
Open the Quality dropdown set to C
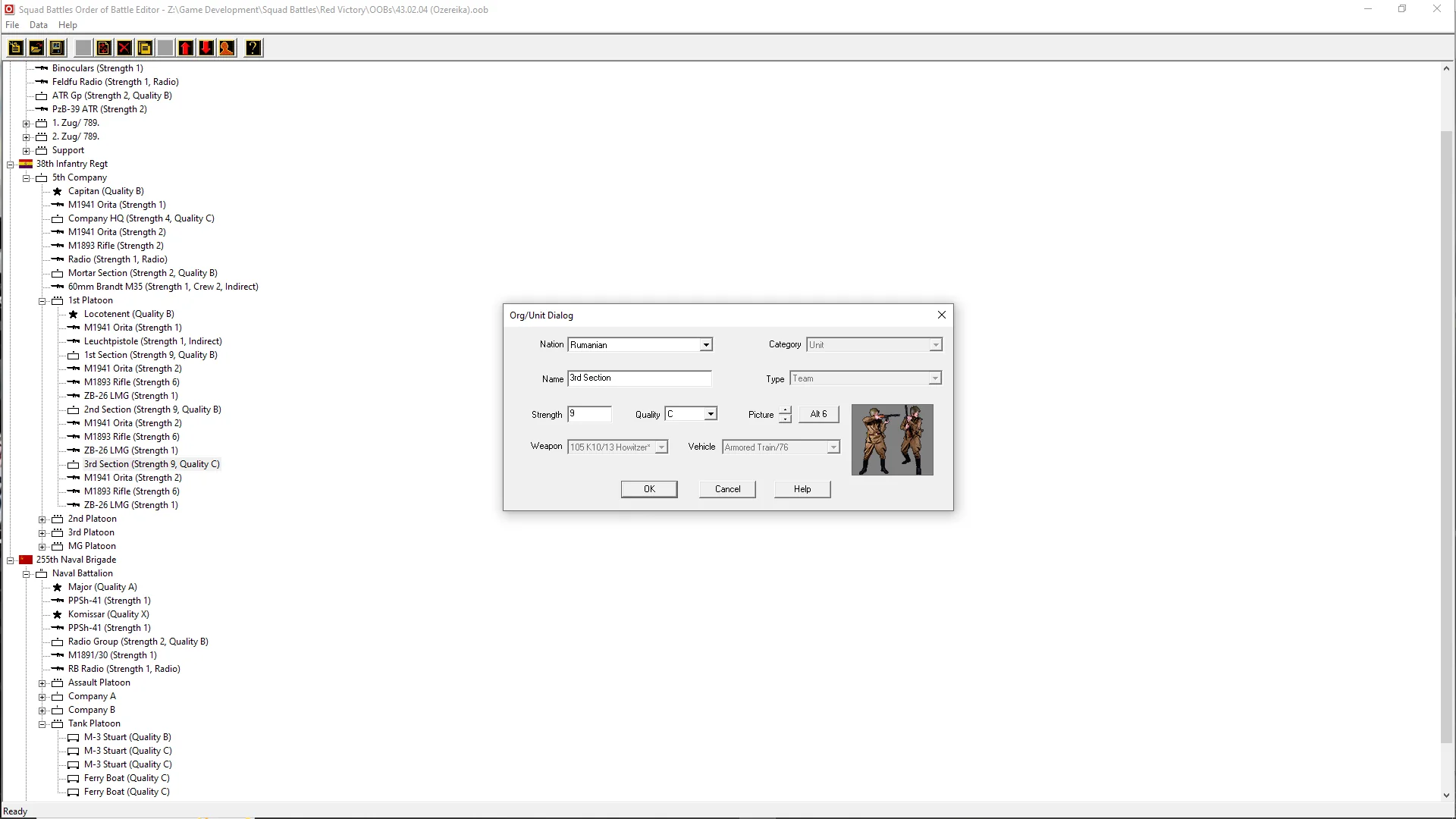click(711, 414)
